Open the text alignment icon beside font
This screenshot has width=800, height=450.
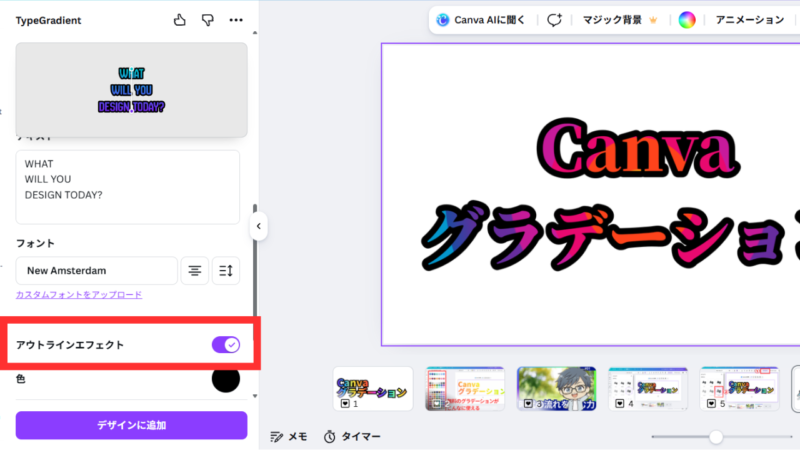pyautogui.click(x=194, y=270)
